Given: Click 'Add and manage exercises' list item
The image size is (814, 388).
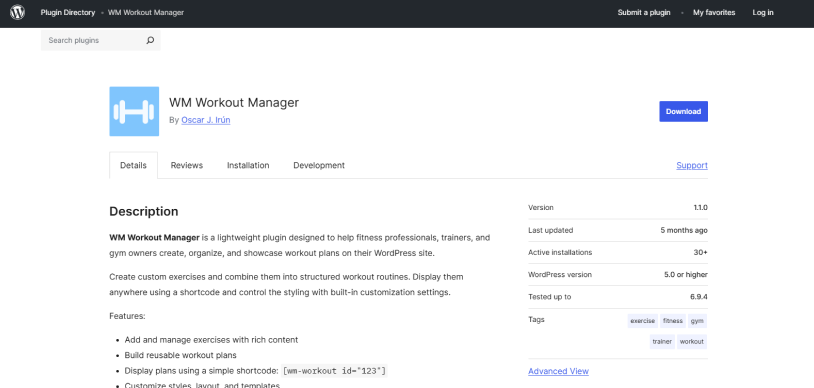Looking at the screenshot, I should (x=211, y=340).
